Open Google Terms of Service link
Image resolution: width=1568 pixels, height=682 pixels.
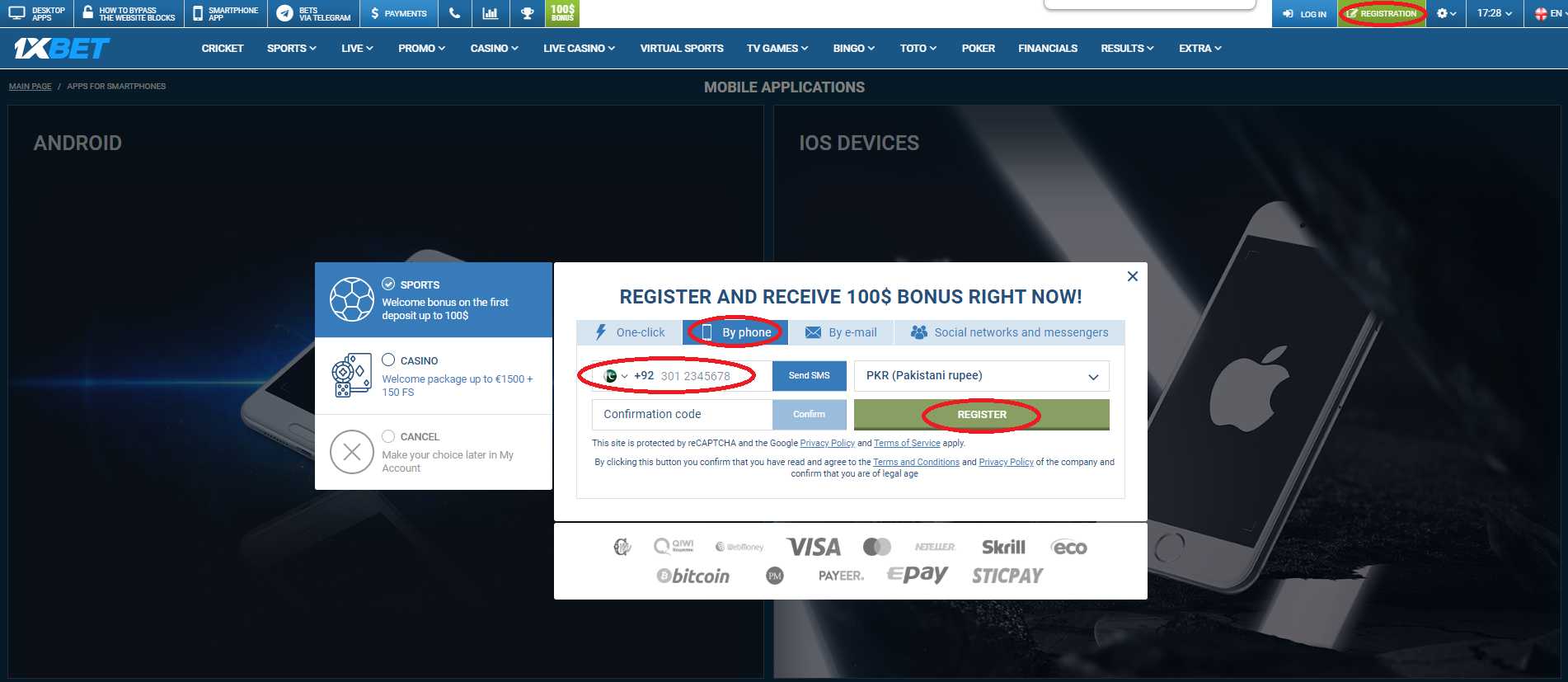click(x=907, y=443)
